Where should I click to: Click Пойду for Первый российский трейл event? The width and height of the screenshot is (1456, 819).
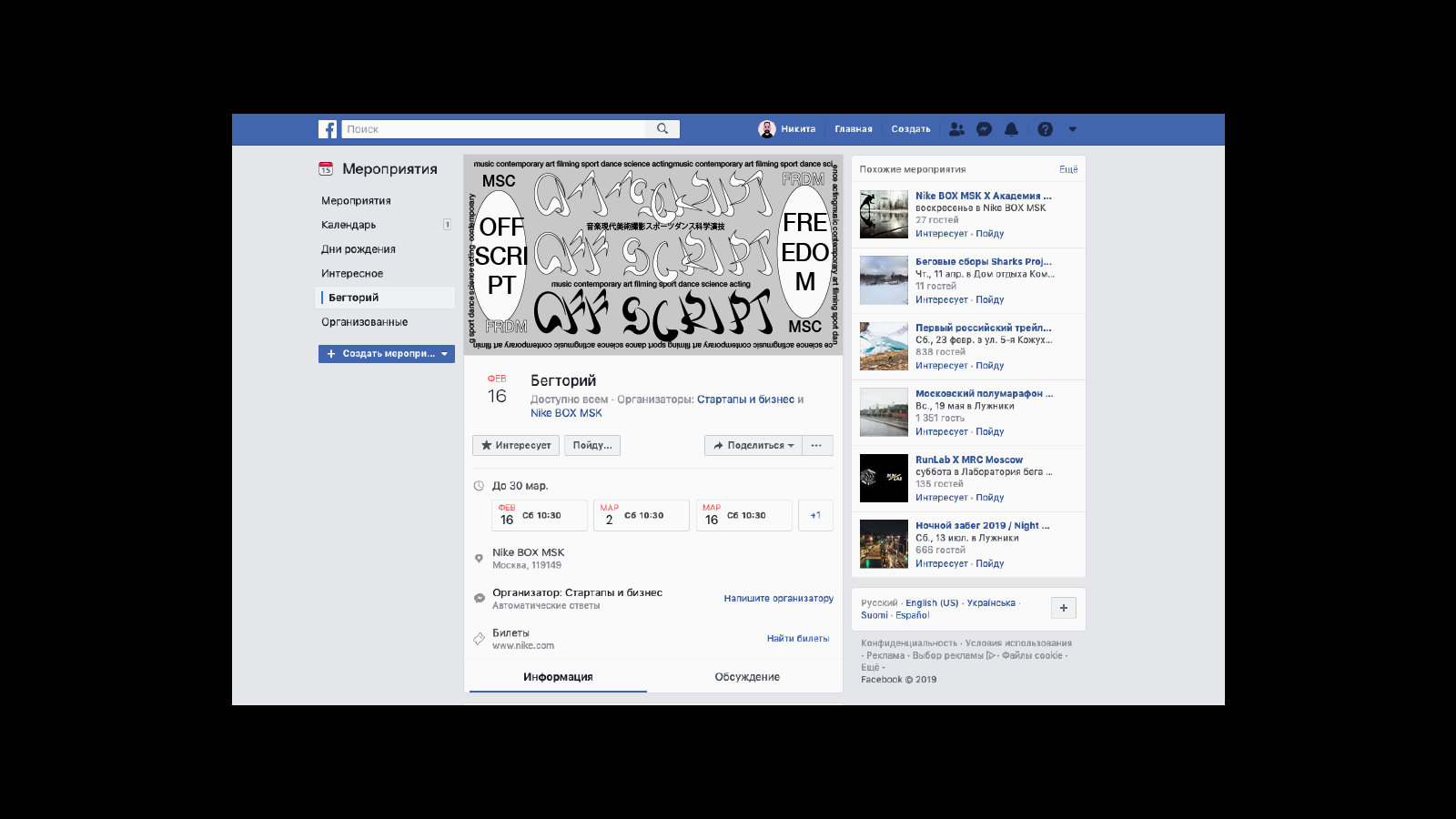(x=990, y=366)
